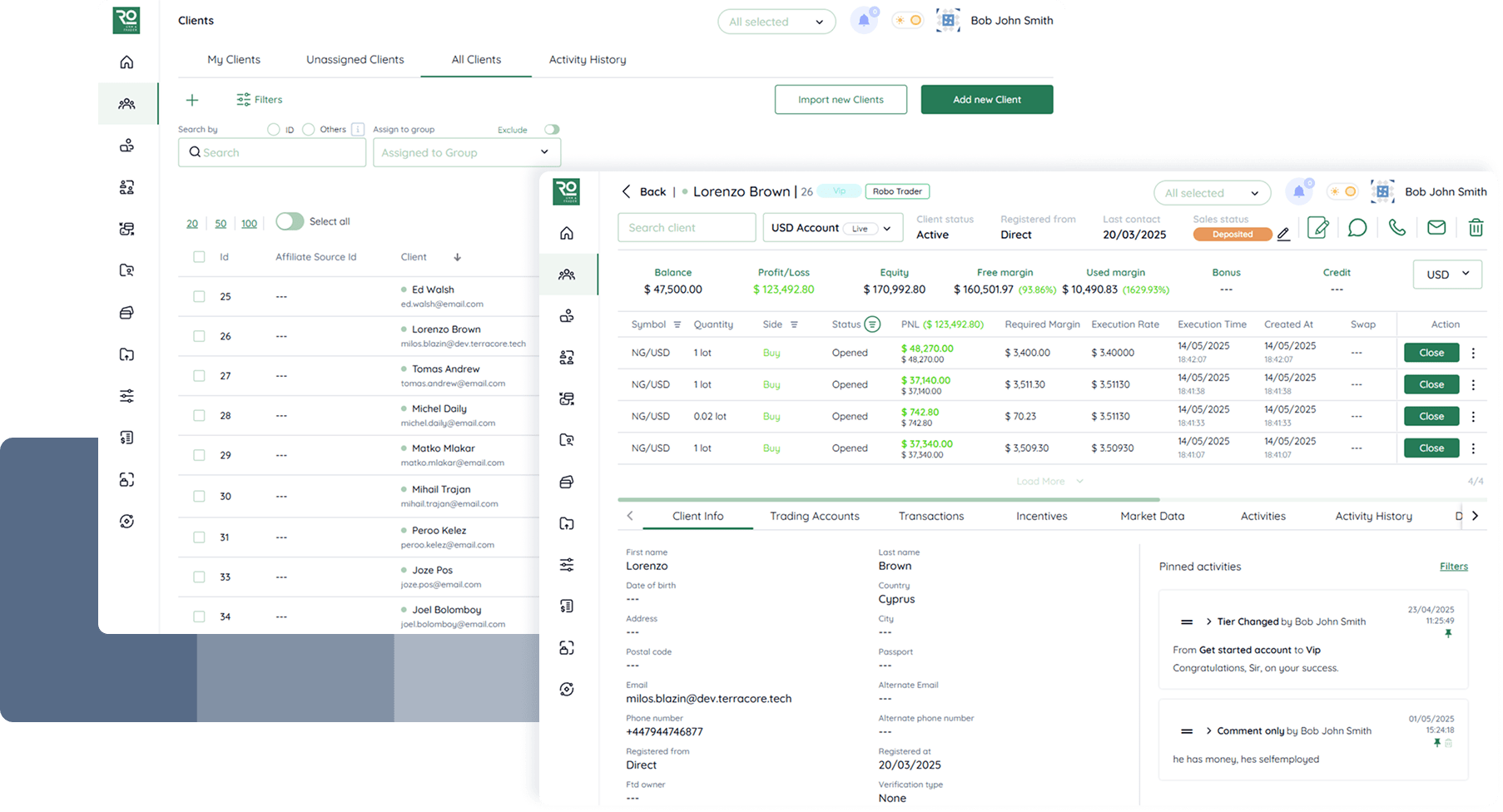Check the header checkbox beside Id column
This screenshot has width=1503, height=812.
(x=199, y=257)
